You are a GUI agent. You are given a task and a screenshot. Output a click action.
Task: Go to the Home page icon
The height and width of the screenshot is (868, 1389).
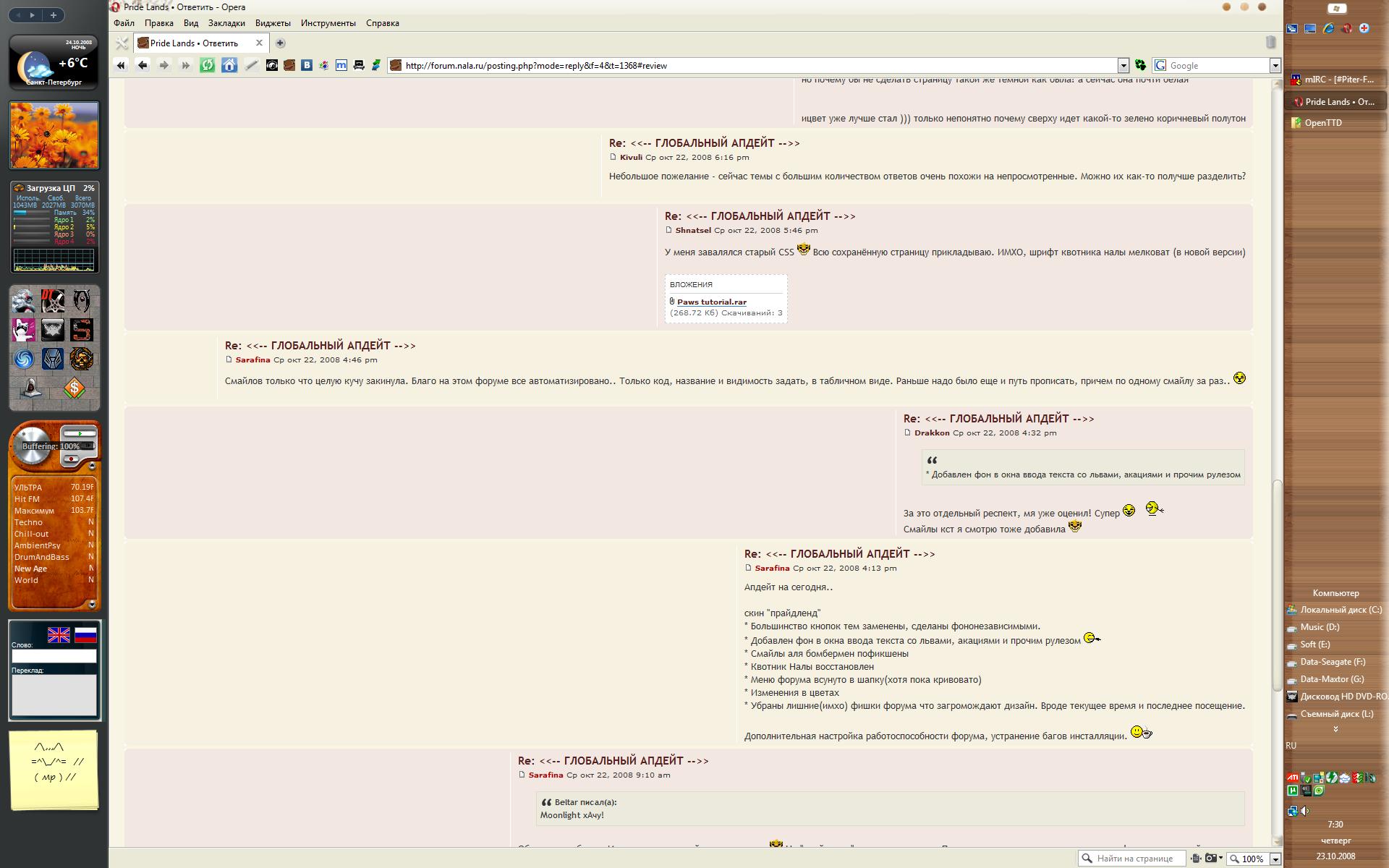229,65
